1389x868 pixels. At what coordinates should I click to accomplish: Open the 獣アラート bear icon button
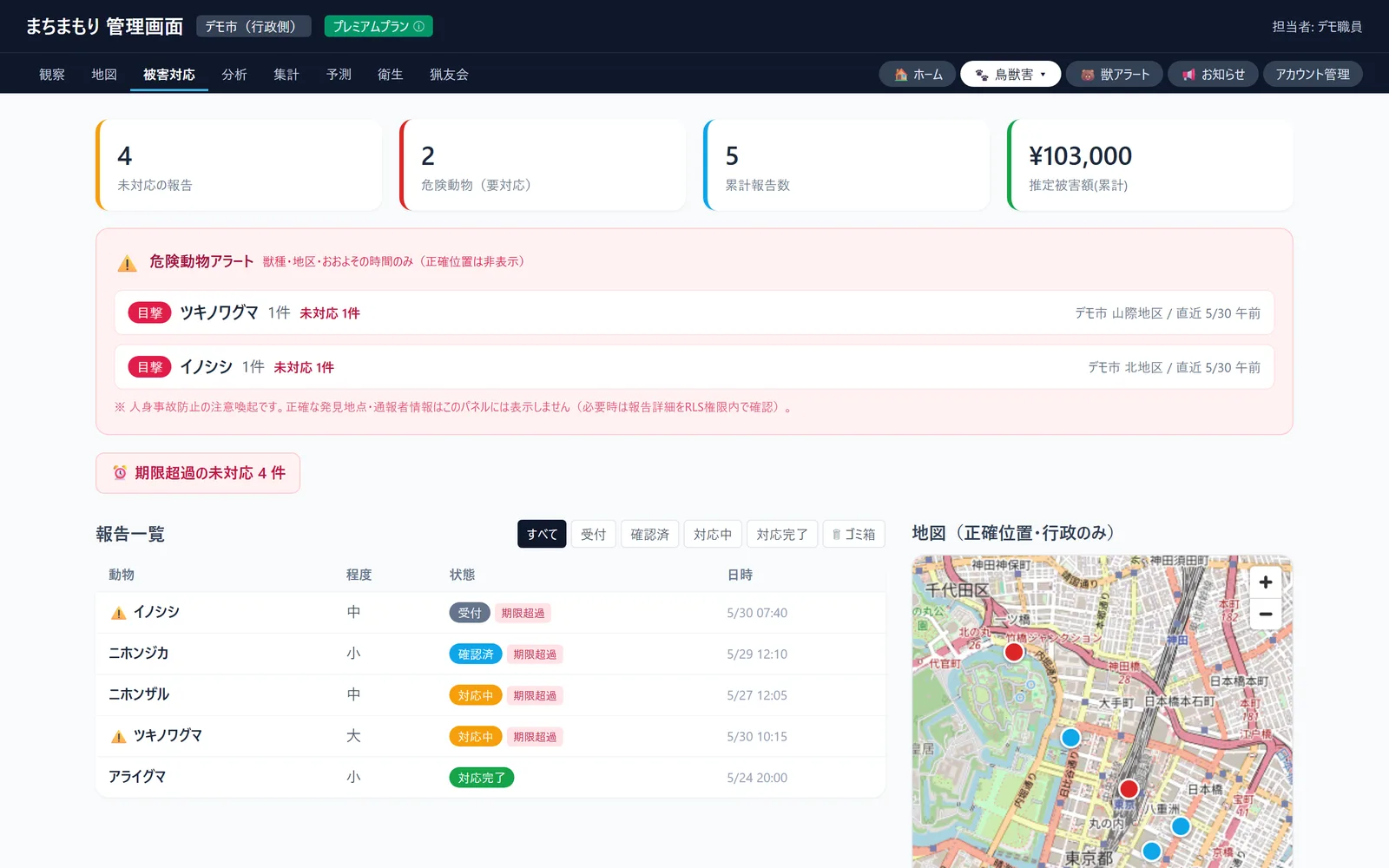coord(1114,75)
